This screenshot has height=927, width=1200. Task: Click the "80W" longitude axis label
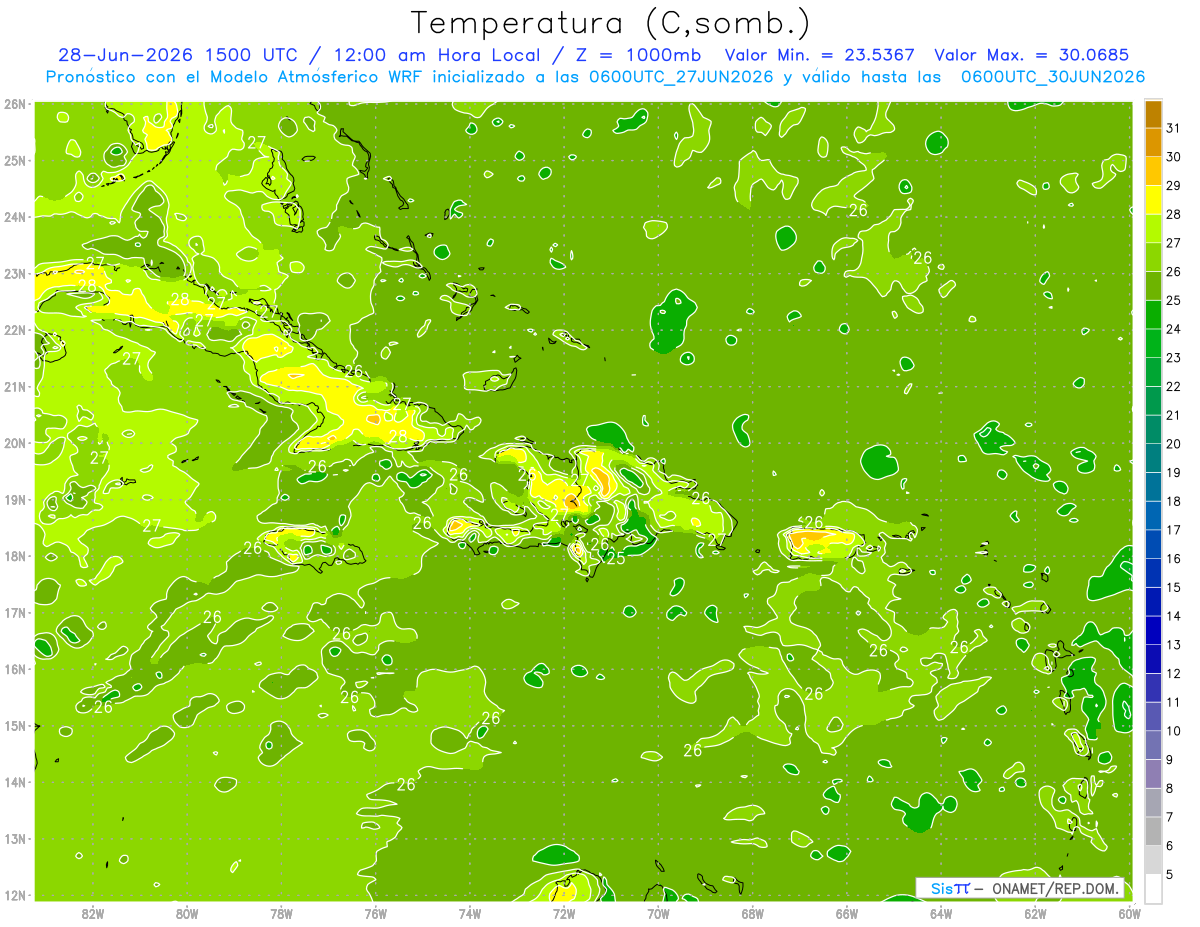(187, 913)
